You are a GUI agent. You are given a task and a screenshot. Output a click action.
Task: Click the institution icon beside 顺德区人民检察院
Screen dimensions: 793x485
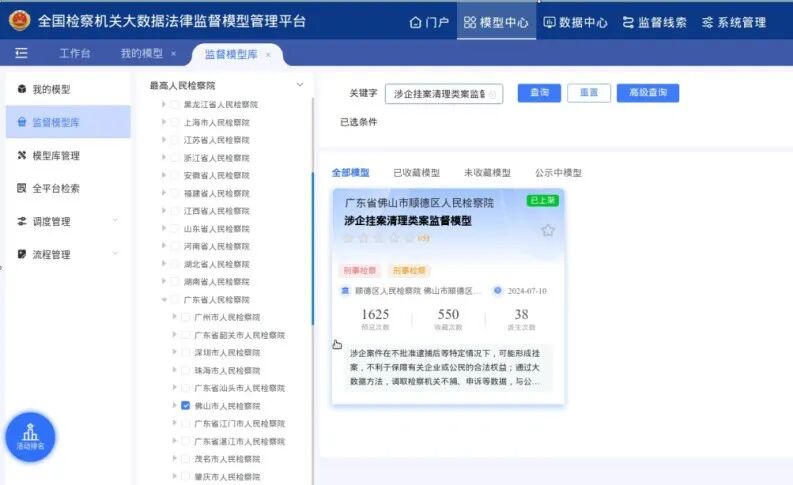[345, 291]
